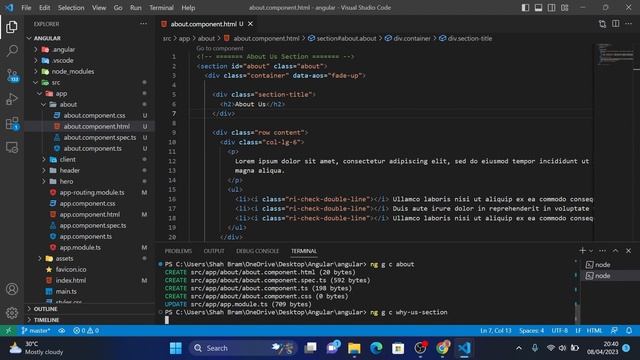Switch to the Problems panel tab
This screenshot has height=360, width=640.
pyautogui.click(x=178, y=251)
